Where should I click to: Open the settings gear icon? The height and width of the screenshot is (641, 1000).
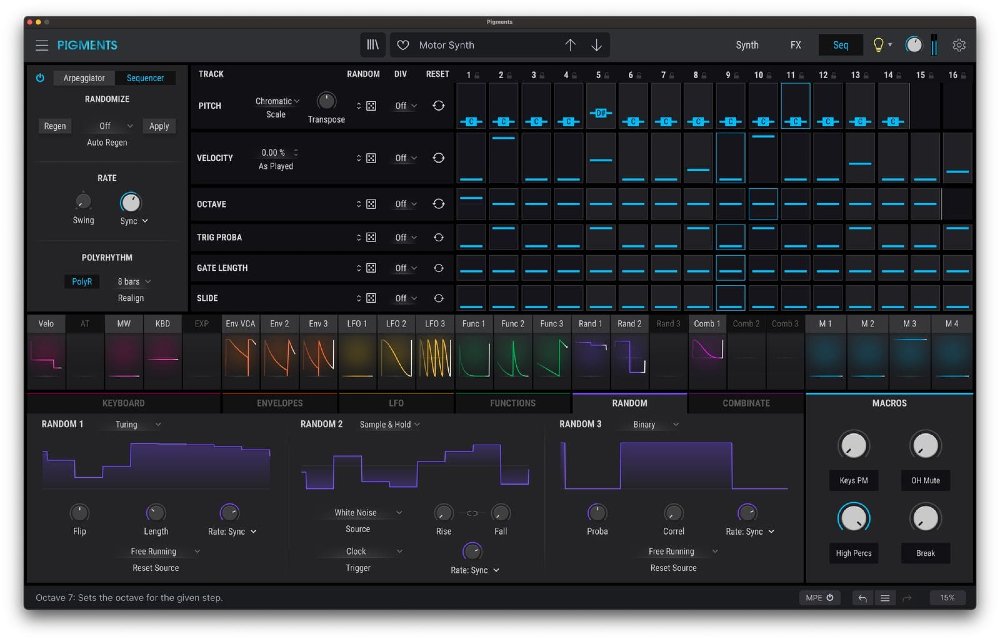click(x=959, y=45)
